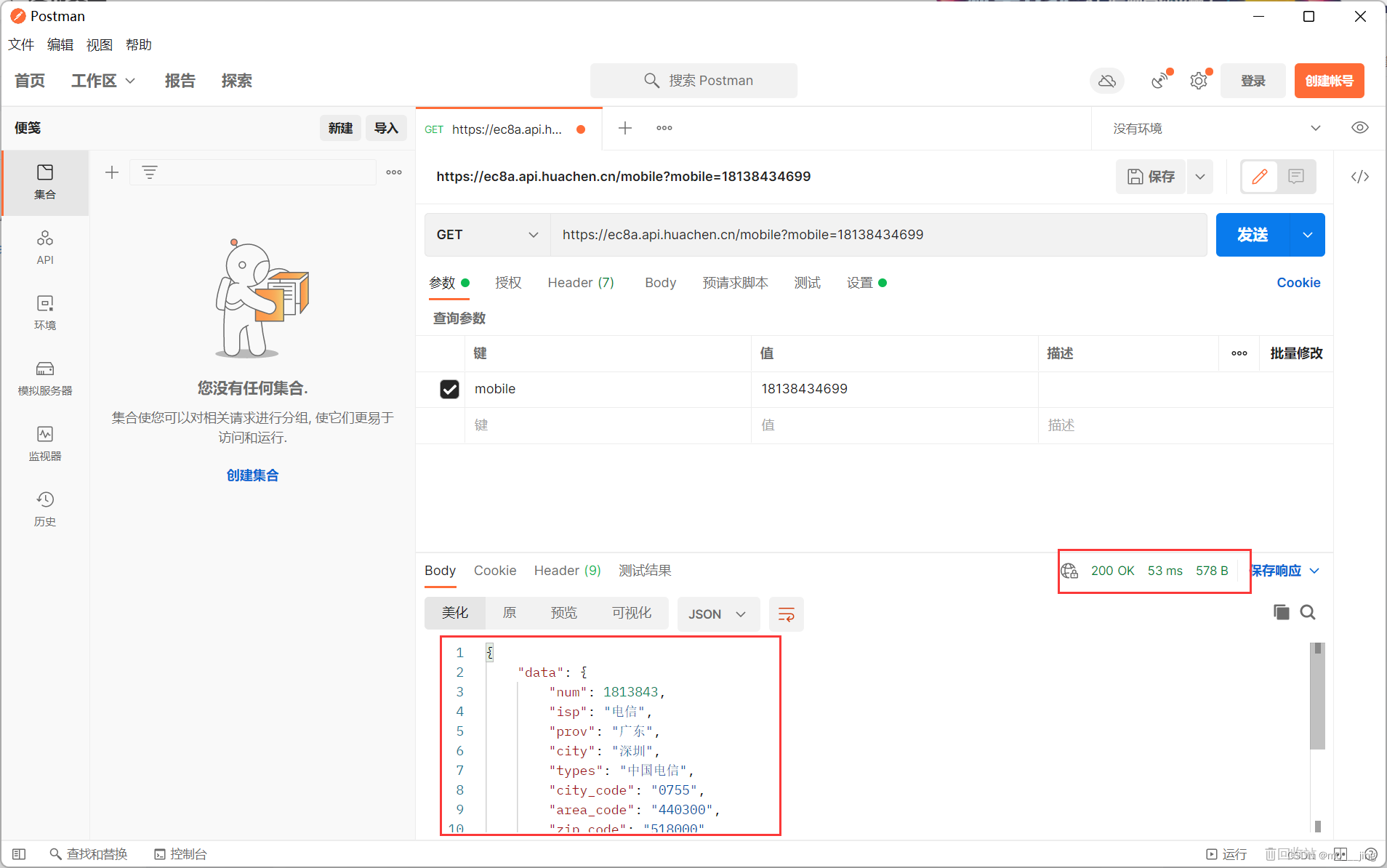
Task: Go to the Home page tab
Action: pos(30,81)
